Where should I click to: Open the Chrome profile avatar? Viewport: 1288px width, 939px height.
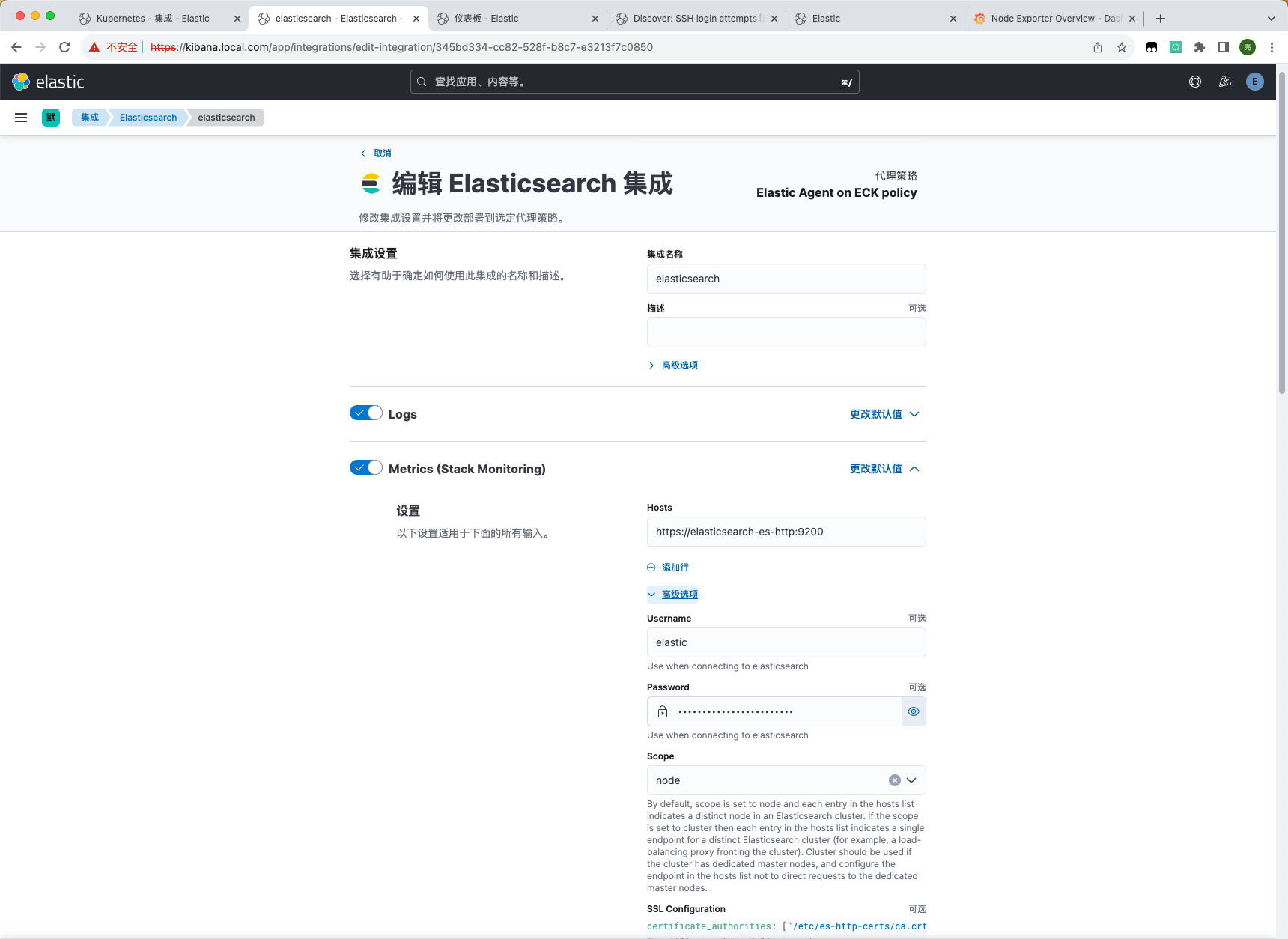pyautogui.click(x=1248, y=47)
